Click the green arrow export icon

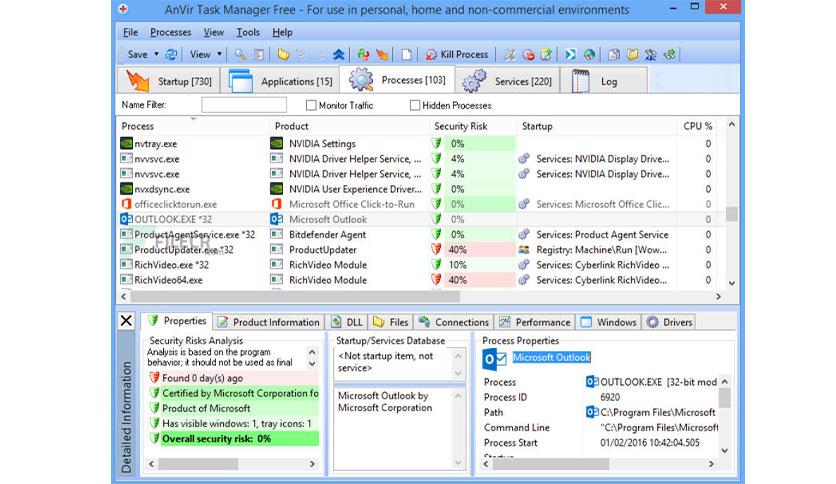click(546, 54)
